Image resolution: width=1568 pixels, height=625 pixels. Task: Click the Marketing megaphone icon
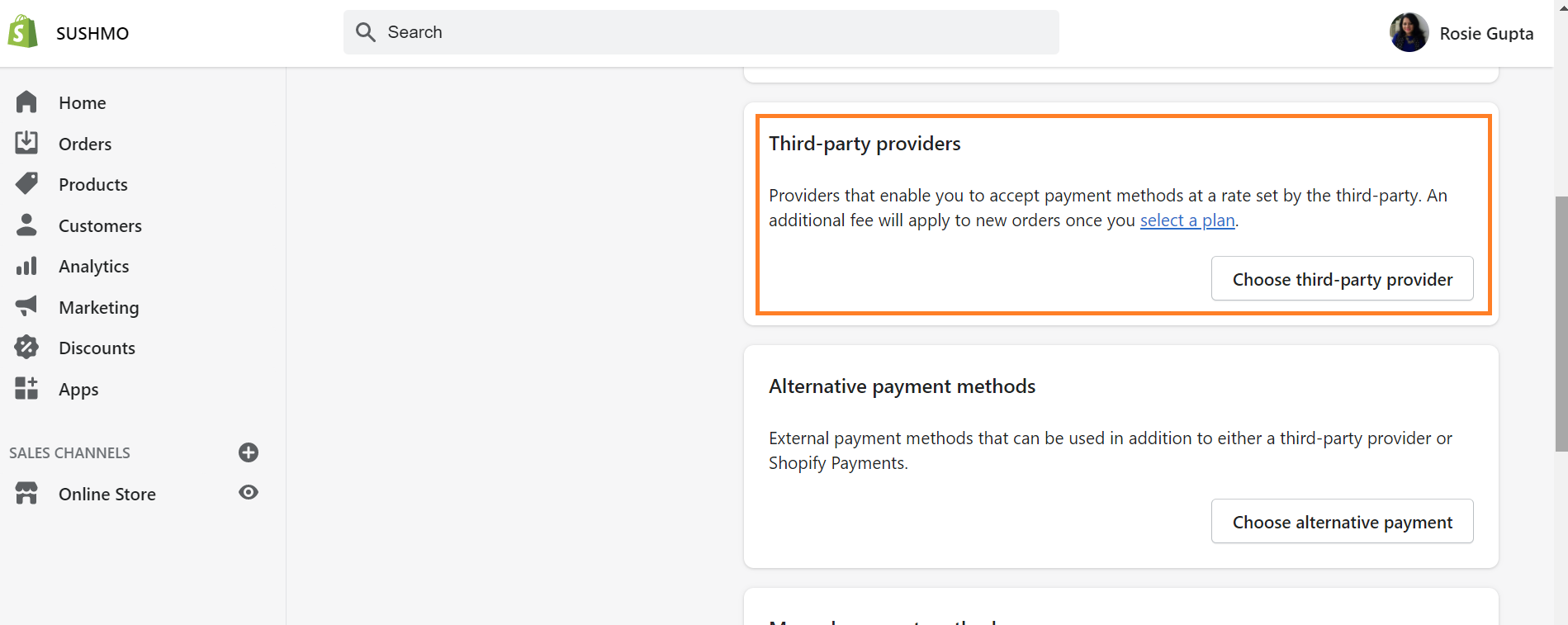pos(26,305)
